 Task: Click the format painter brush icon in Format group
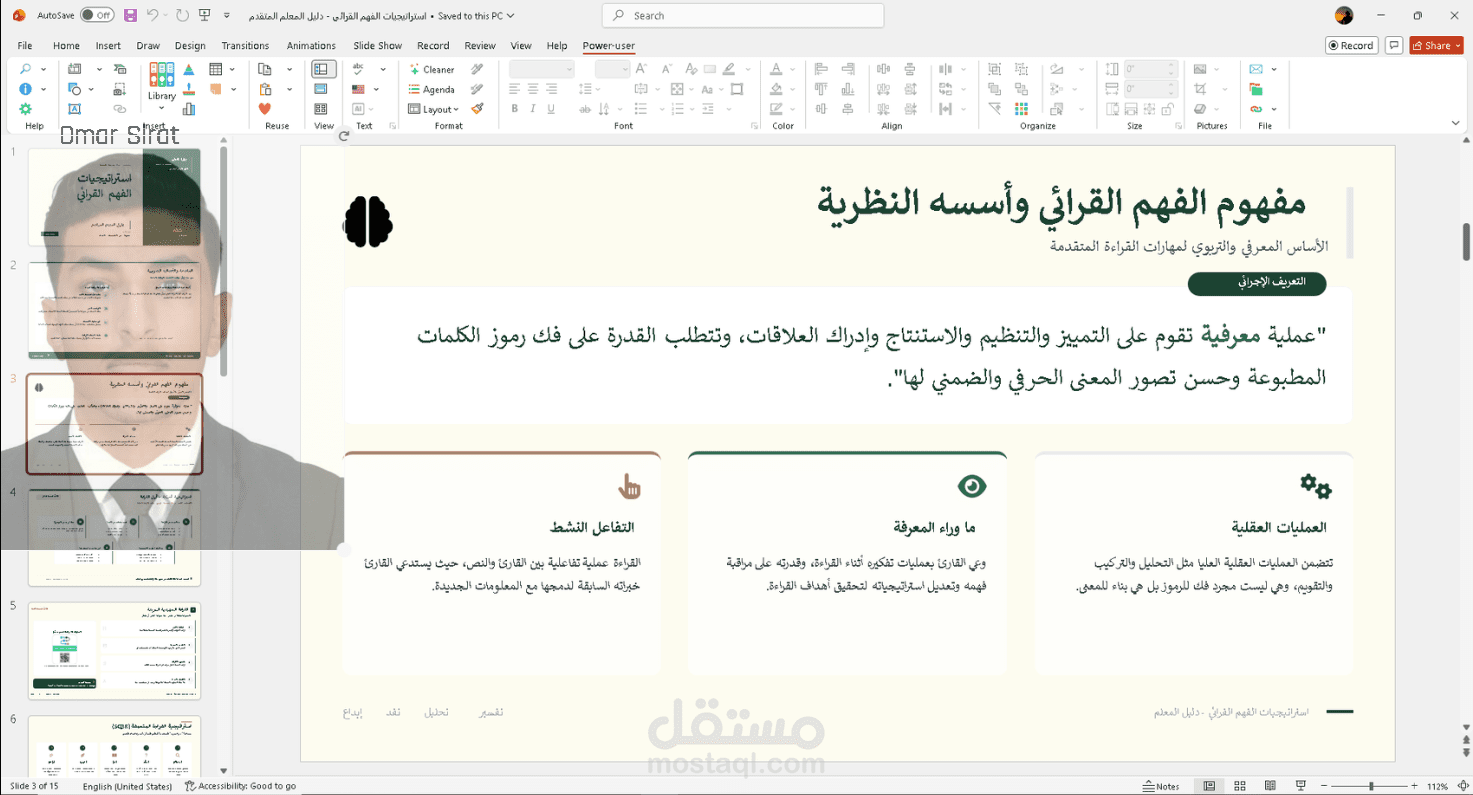478,109
